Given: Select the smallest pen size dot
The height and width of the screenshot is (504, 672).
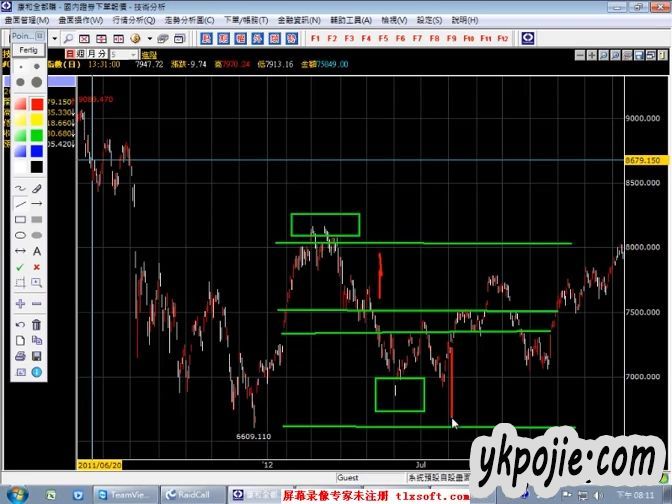Looking at the screenshot, I should coord(20,67).
